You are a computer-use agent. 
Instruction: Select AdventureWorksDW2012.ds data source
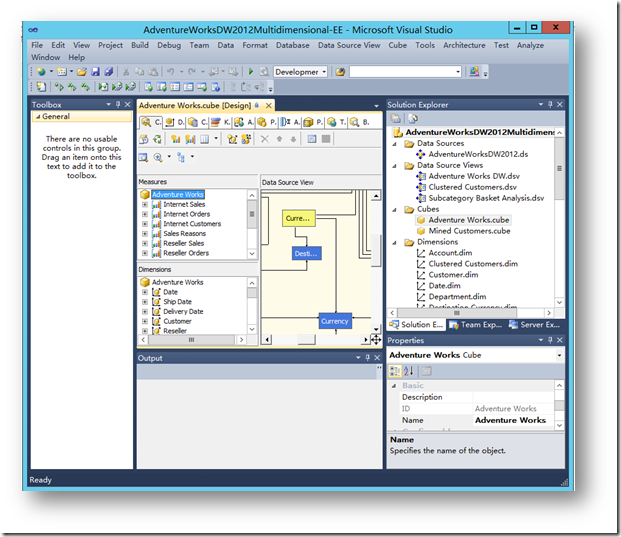pos(478,154)
